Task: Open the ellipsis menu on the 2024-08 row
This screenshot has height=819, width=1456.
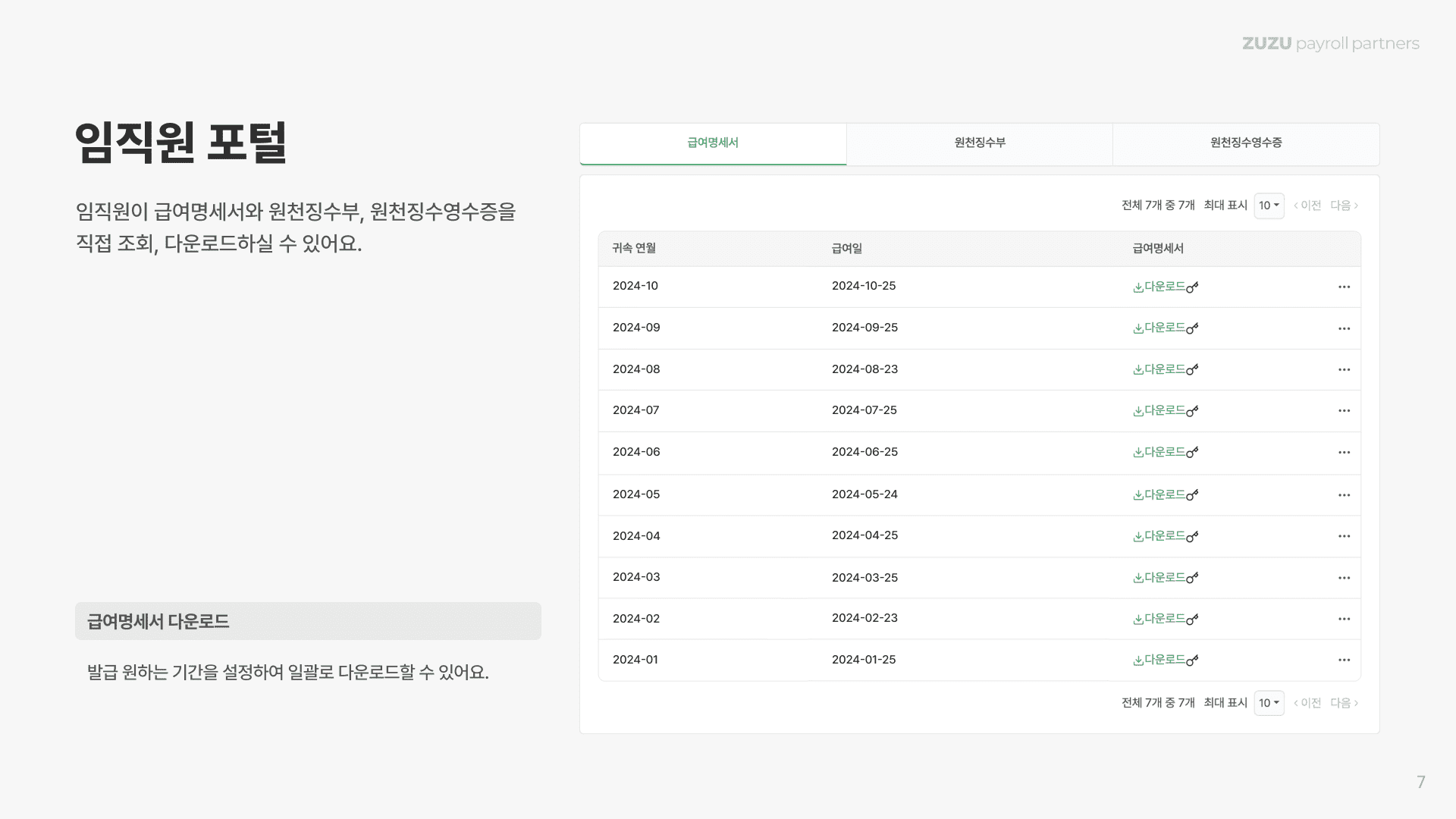Action: pos(1344,370)
